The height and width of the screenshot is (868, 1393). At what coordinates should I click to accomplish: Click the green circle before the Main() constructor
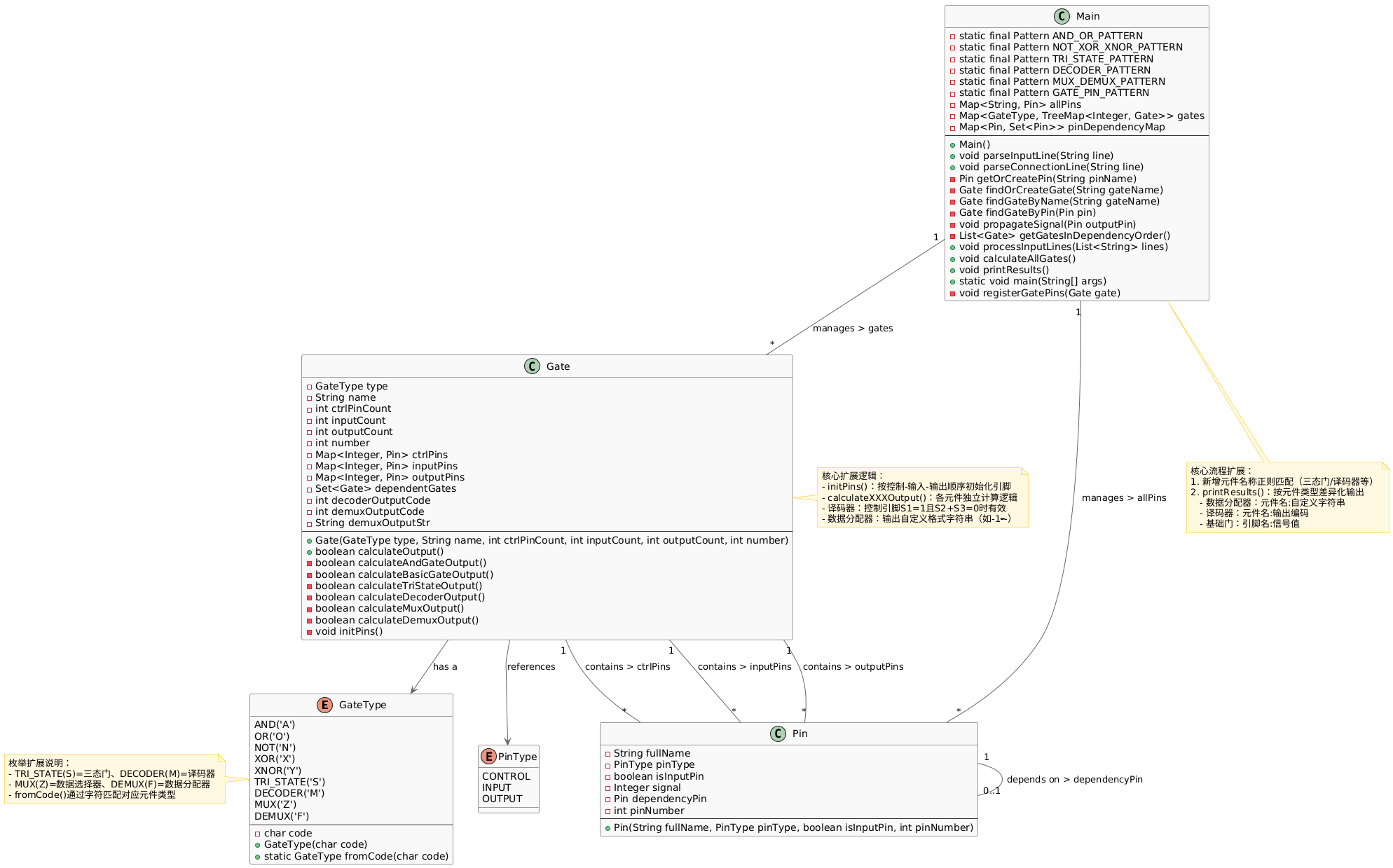pyautogui.click(x=952, y=144)
